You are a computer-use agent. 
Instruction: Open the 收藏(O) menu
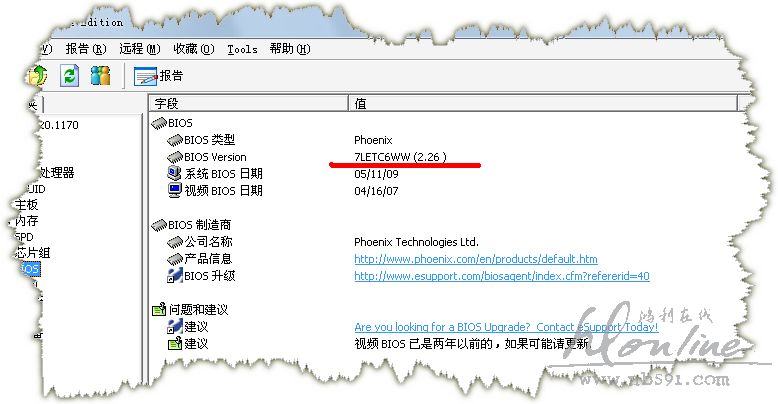click(194, 49)
